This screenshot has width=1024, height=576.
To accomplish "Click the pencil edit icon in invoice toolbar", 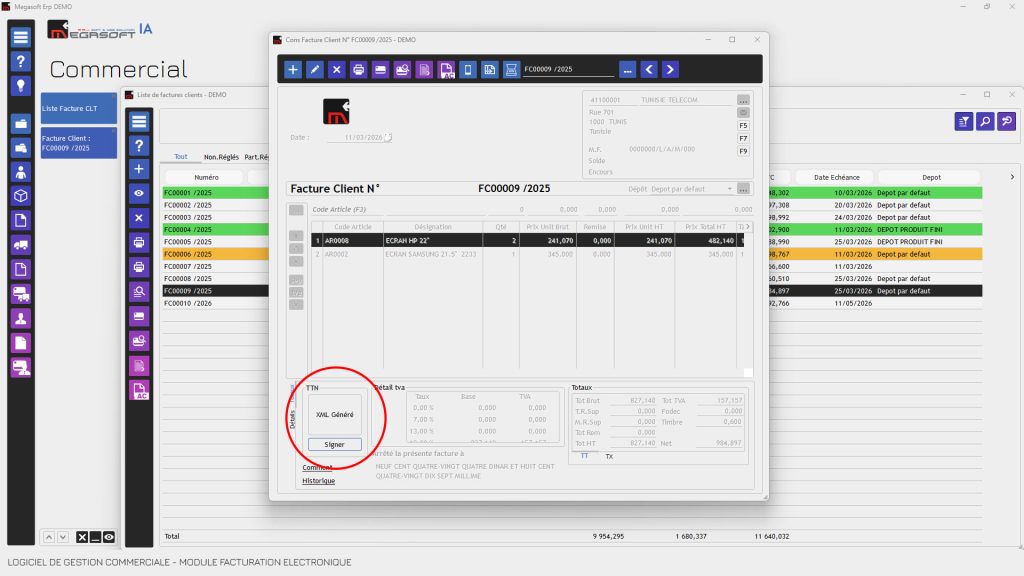I will coord(315,69).
